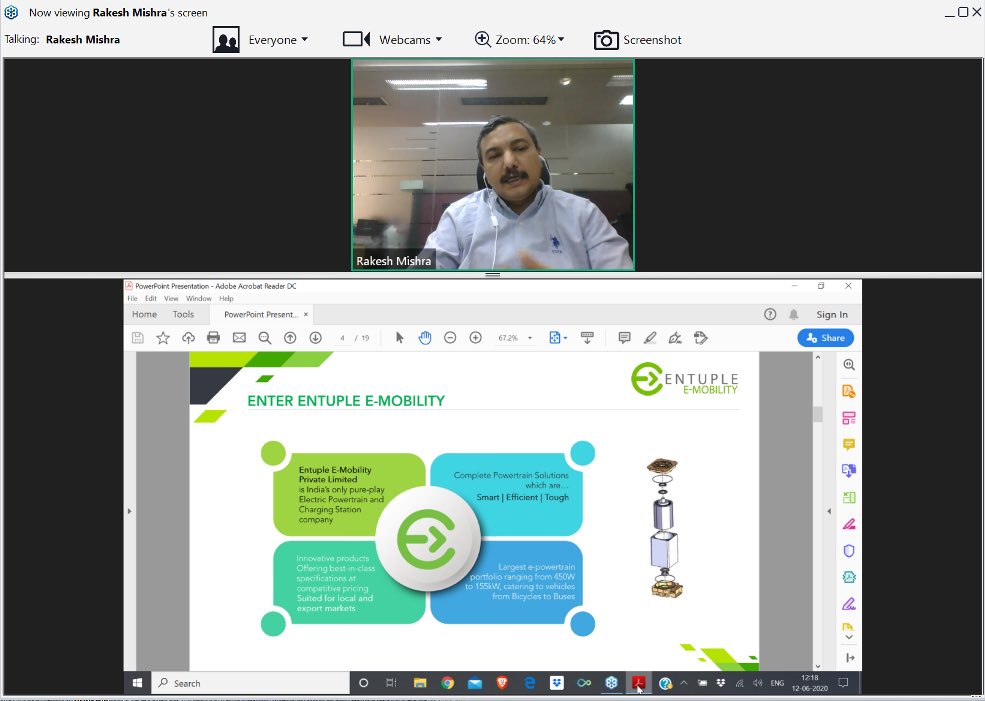Viewport: 985px width, 701px height.
Task: Open the Protect shield tool
Action: 849,551
